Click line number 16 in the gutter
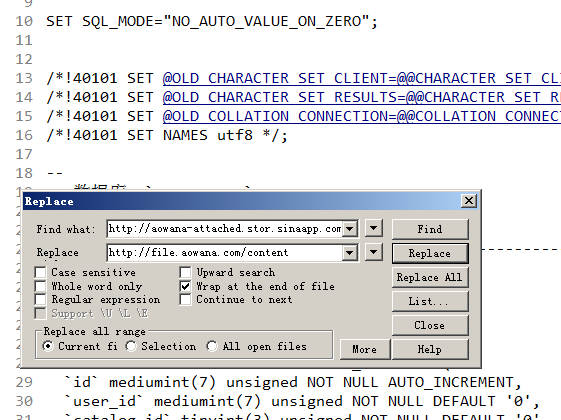The width and height of the screenshot is (561, 420). click(24, 135)
